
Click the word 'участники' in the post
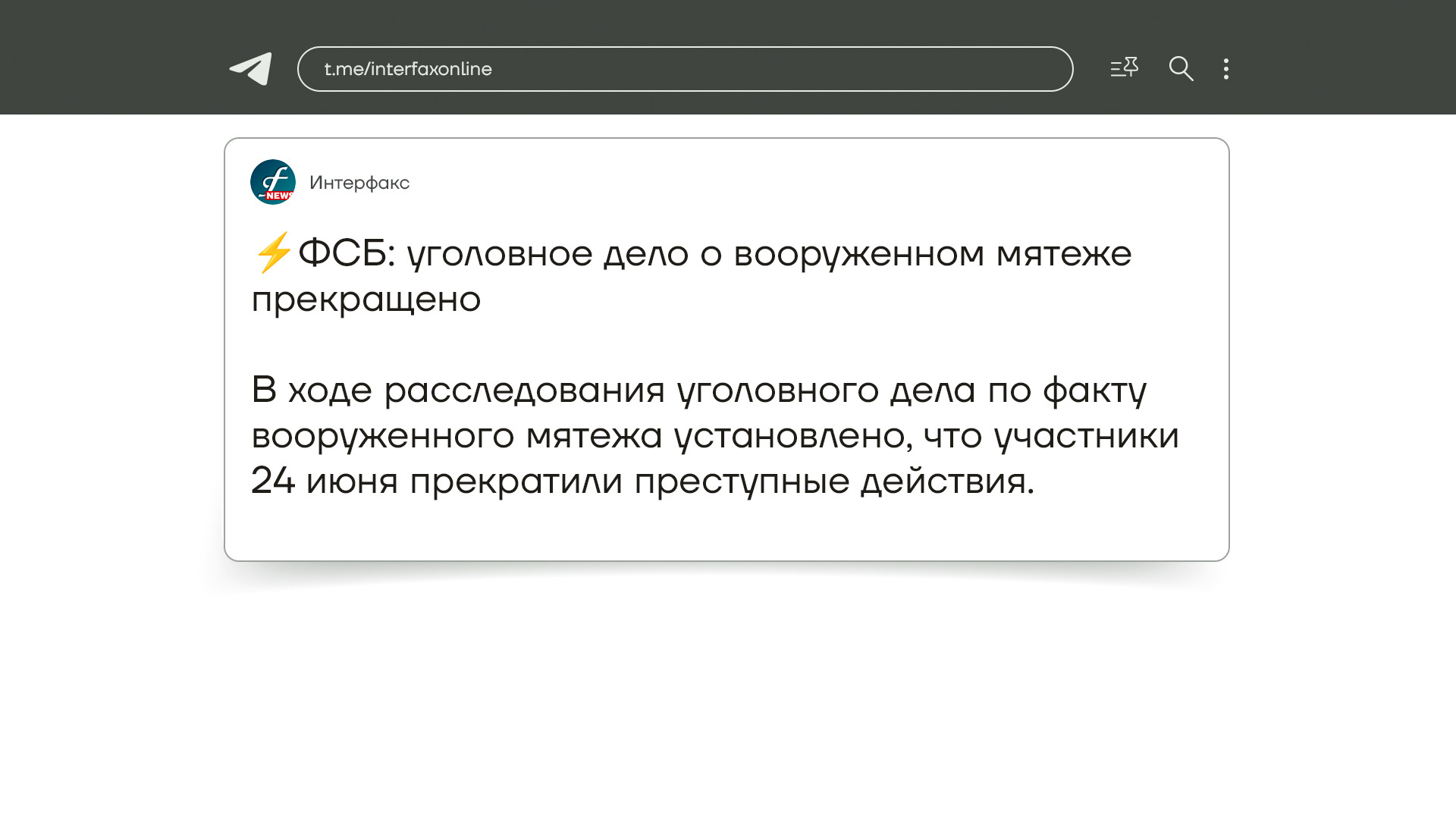(x=1086, y=436)
